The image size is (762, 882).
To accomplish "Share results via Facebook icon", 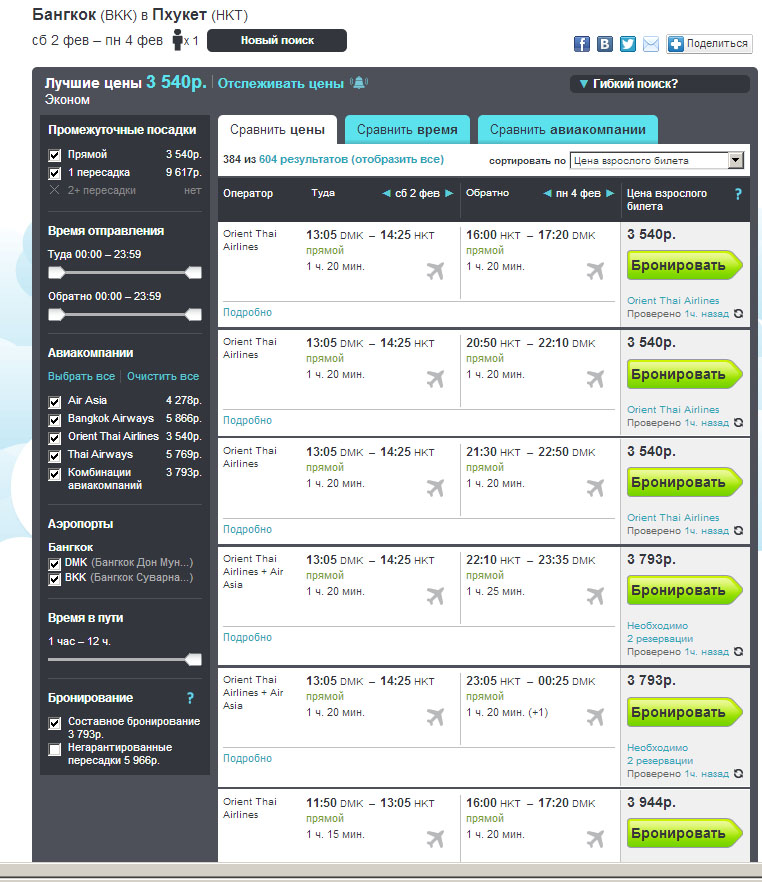I will (581, 43).
